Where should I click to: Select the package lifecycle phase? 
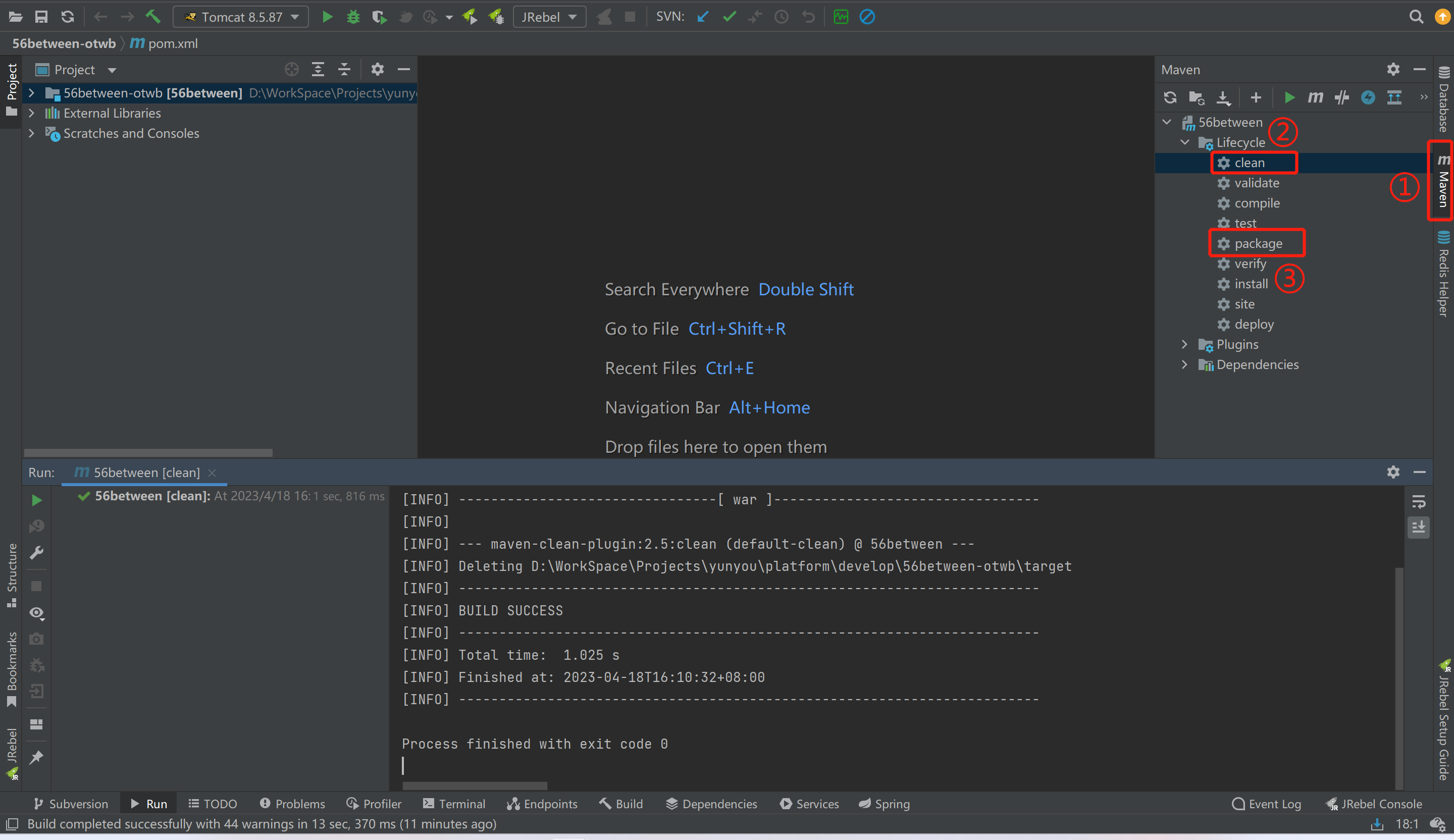(1258, 243)
